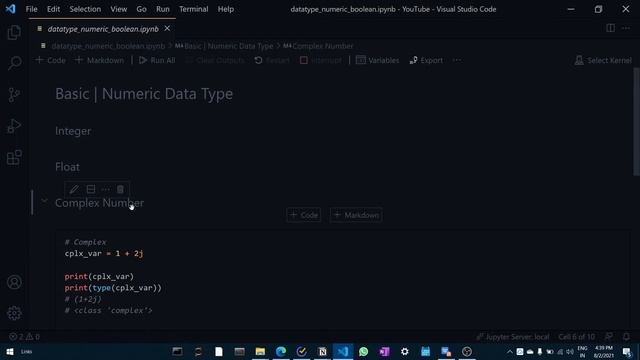Click Cell 6 of 10 status item

coord(576,337)
